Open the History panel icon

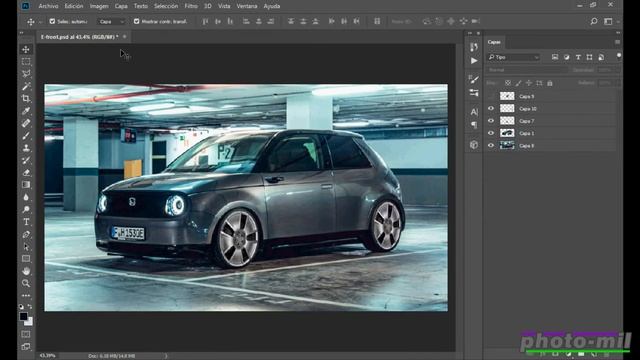click(473, 47)
